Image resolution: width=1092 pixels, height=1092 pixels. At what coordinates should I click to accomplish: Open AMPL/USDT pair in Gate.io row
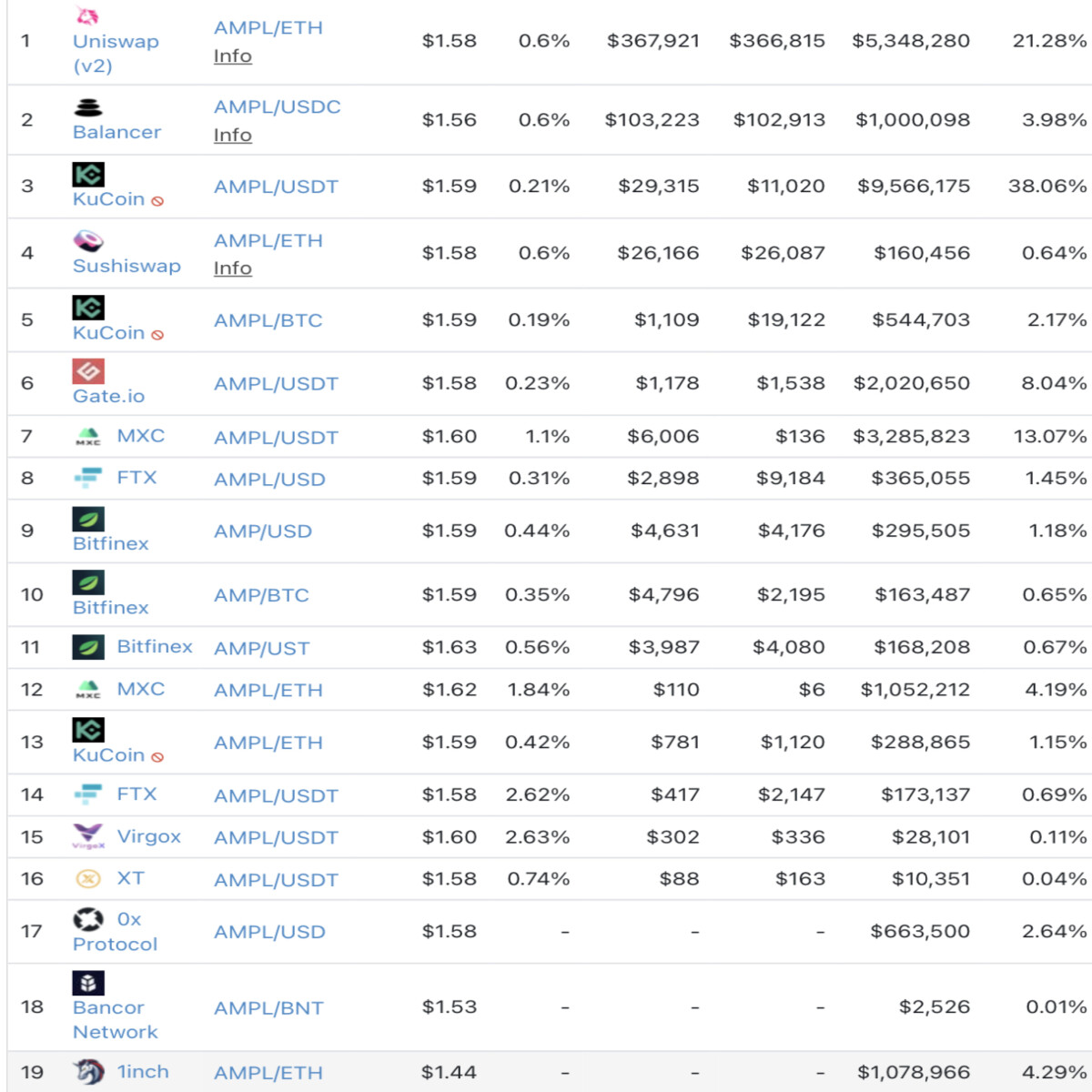point(276,384)
